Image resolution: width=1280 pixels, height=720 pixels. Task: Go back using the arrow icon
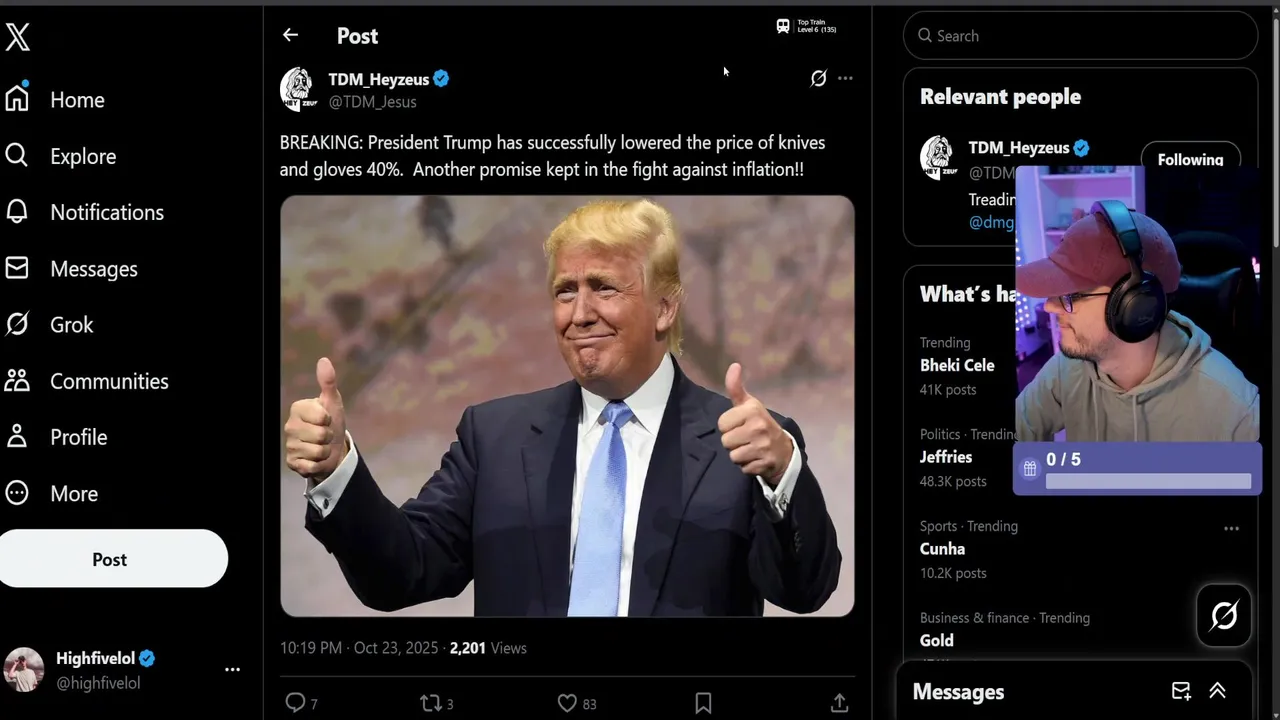pos(290,35)
